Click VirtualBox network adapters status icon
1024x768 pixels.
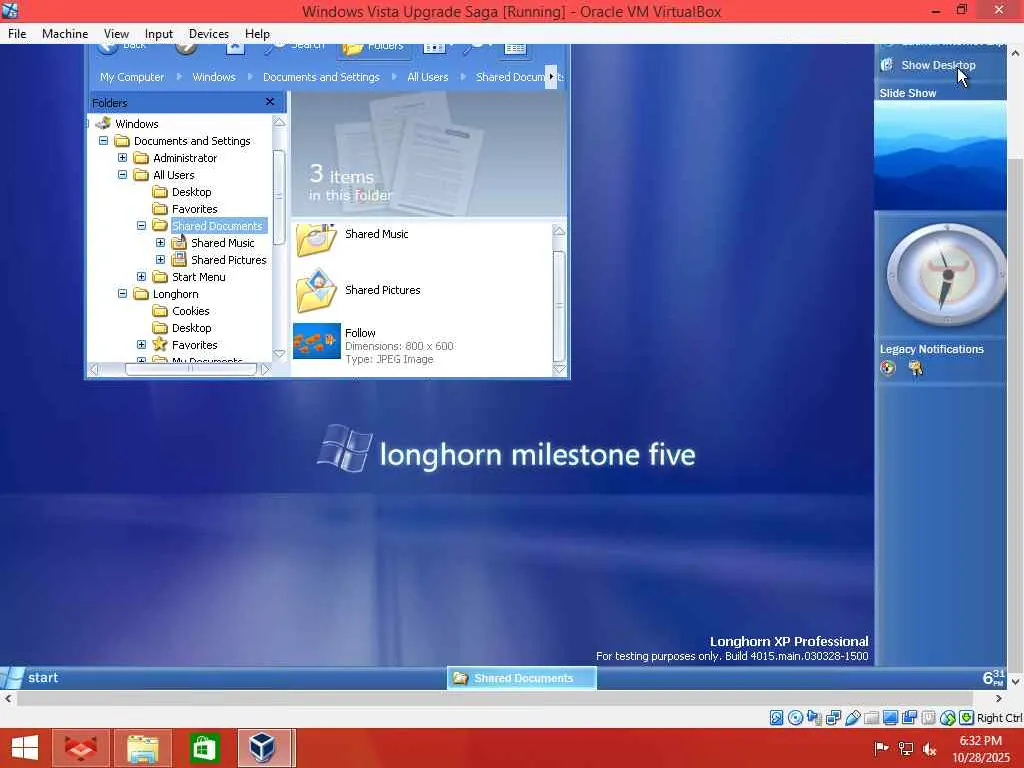833,718
